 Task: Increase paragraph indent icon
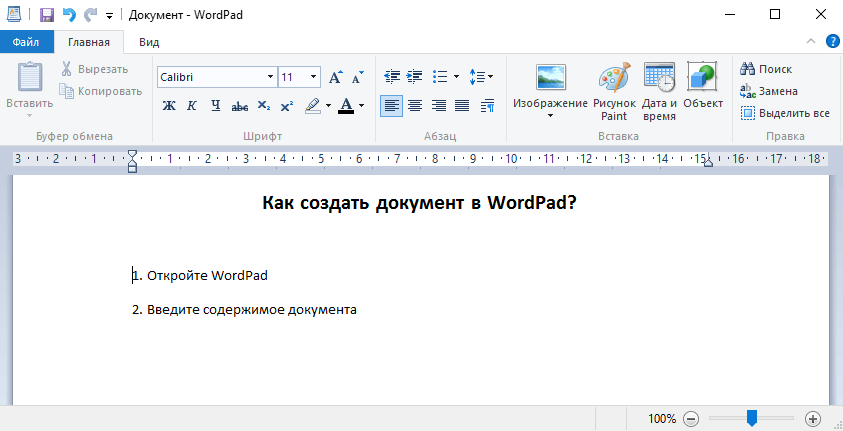point(414,77)
